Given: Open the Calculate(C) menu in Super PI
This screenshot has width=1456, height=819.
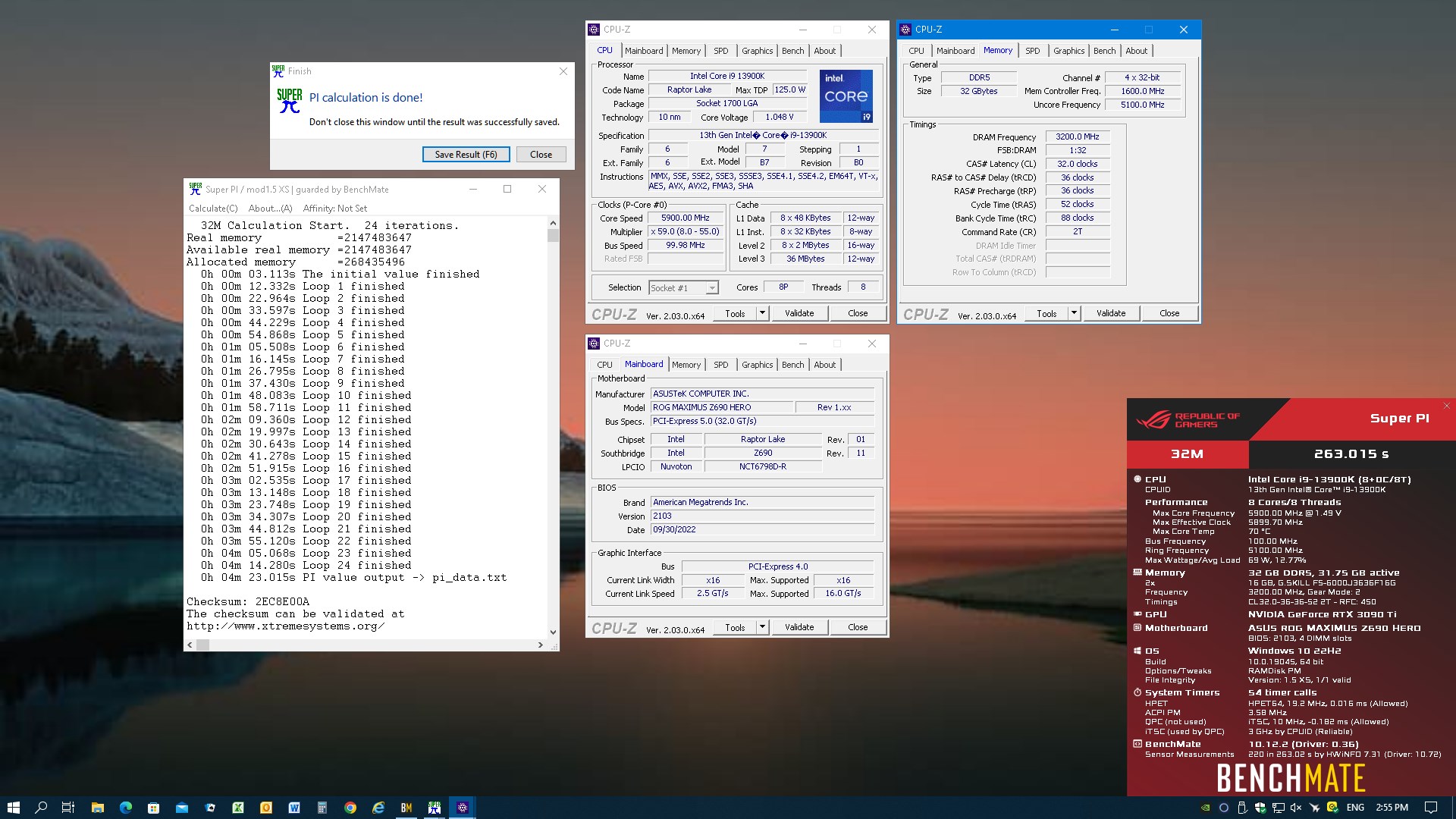Looking at the screenshot, I should pos(213,209).
